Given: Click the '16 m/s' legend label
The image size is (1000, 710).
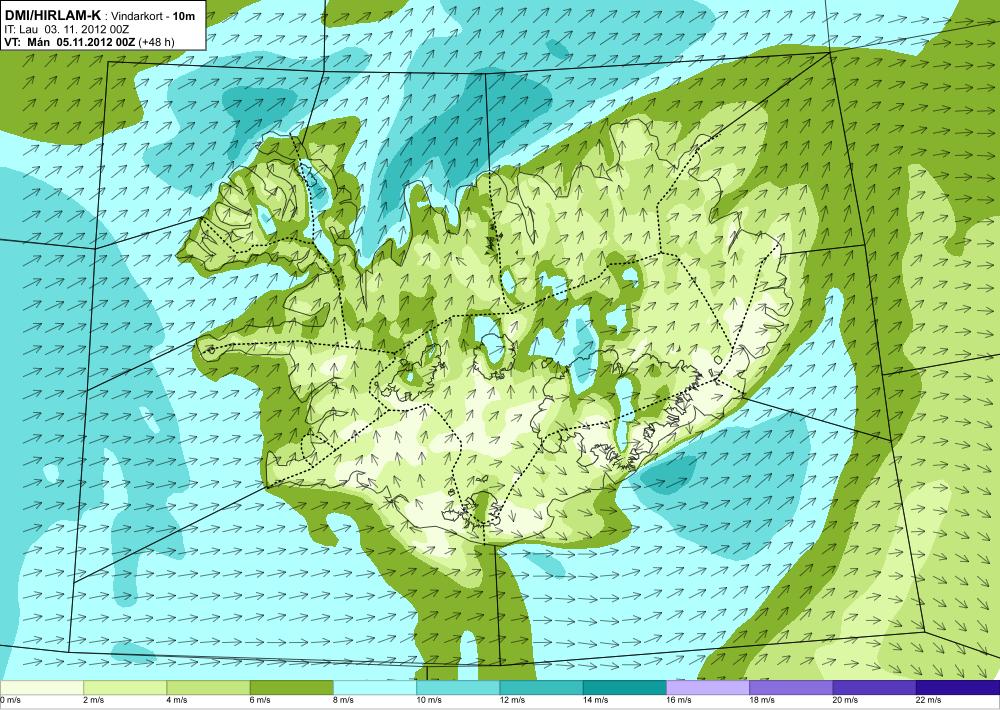Looking at the screenshot, I should (679, 700).
